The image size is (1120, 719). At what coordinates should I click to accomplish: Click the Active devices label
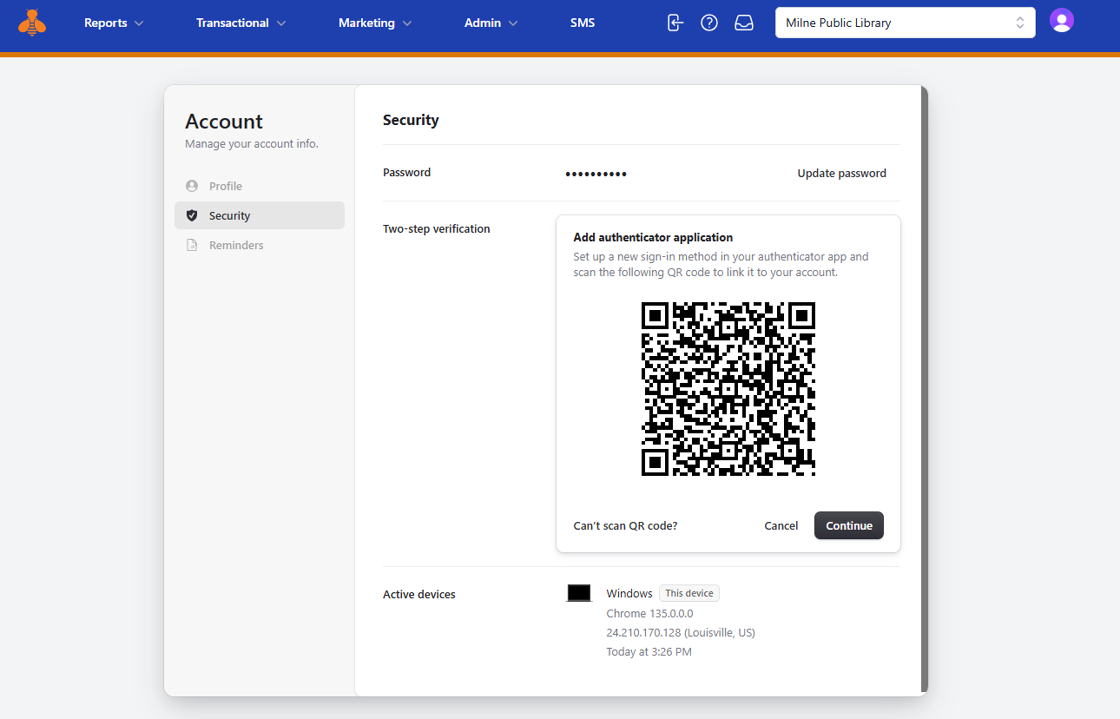[x=419, y=594]
